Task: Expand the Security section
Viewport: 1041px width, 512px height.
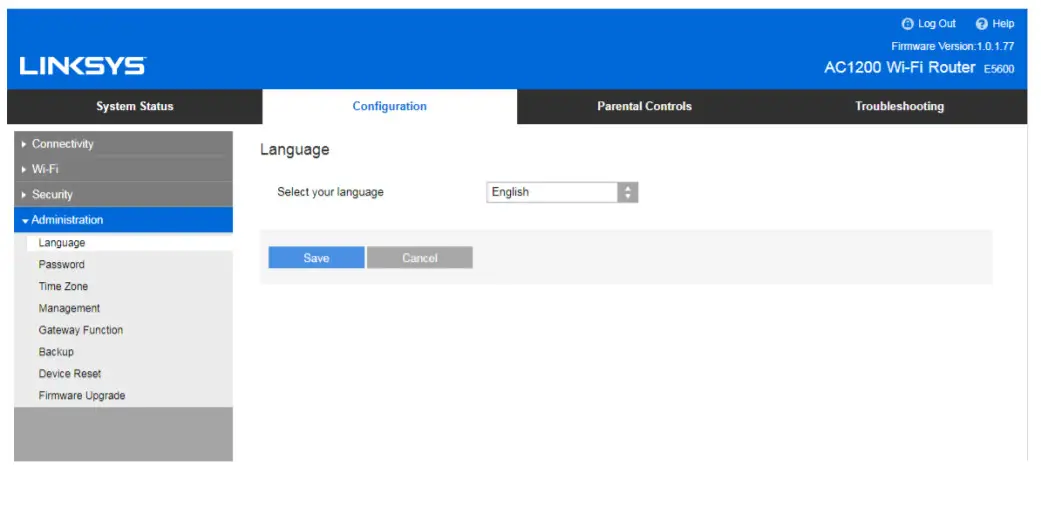Action: pyautogui.click(x=123, y=195)
